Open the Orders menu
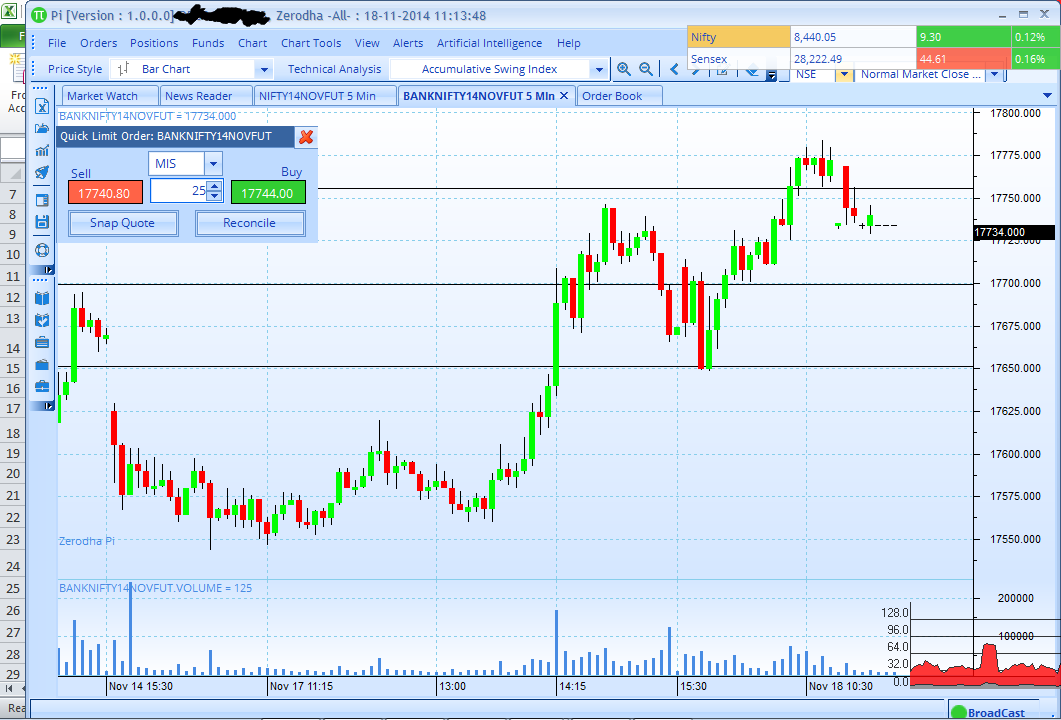 99,43
